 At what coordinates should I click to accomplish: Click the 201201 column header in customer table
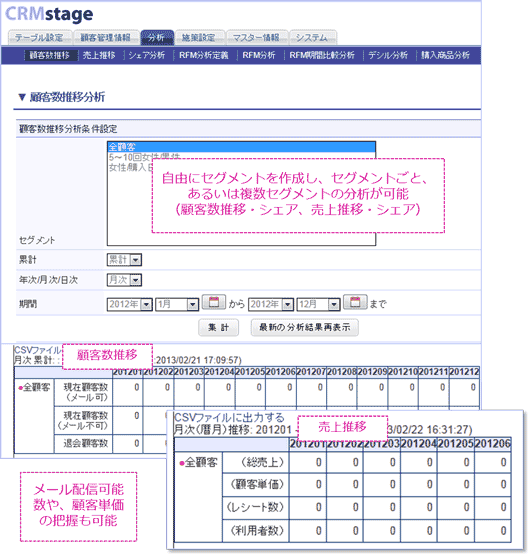tap(128, 372)
